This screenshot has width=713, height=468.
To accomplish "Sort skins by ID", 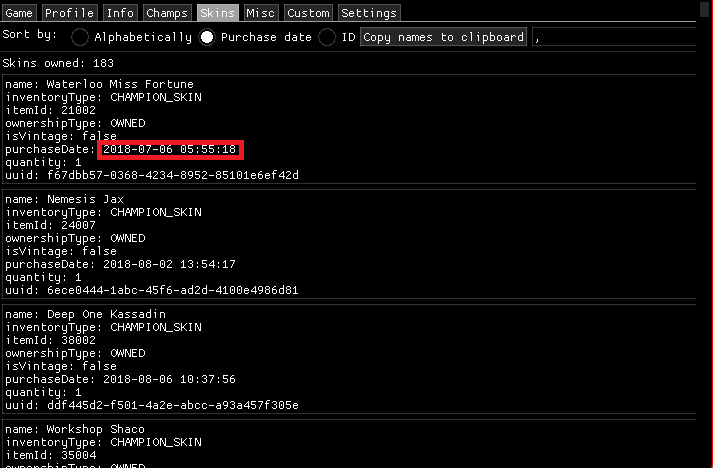I will (x=337, y=37).
